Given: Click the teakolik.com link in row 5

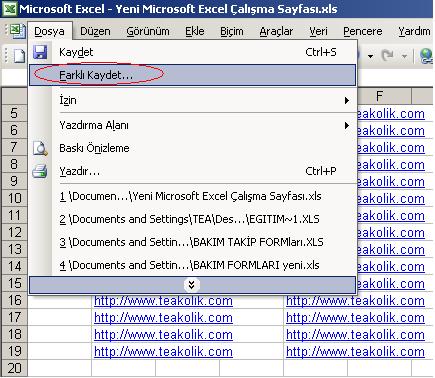Looking at the screenshot, I should coord(391,114).
